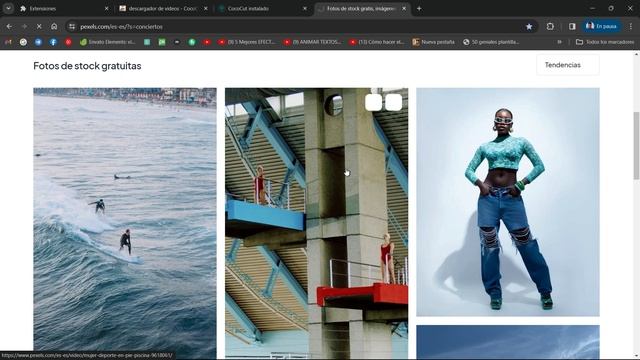
Task: Open the red circle bookmark after Facebook
Action: click(x=68, y=42)
